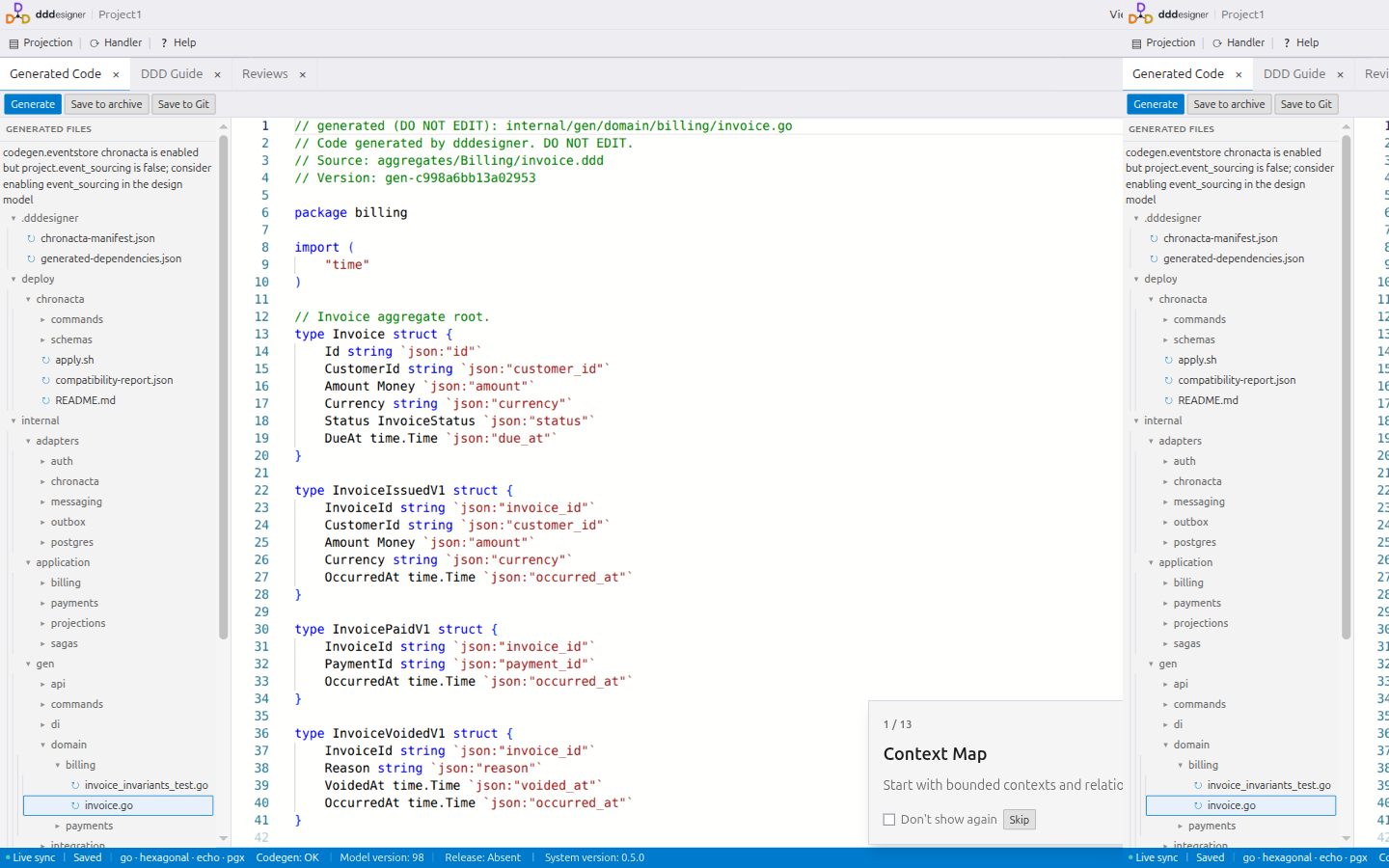Close the DDD Guide tab in the right window
This screenshot has height=868, width=1389.
click(1340, 74)
